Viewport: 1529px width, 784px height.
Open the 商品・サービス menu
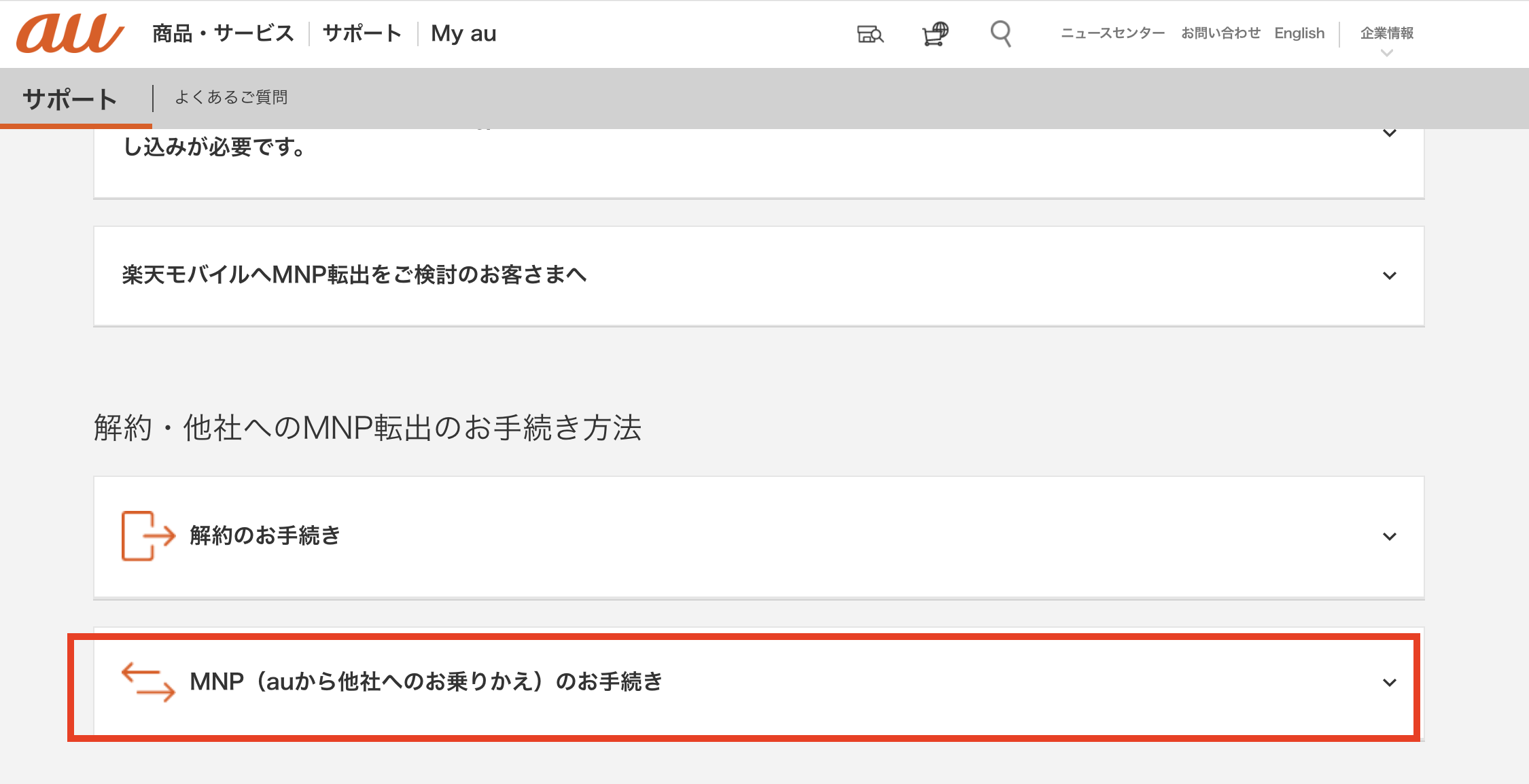click(x=223, y=33)
